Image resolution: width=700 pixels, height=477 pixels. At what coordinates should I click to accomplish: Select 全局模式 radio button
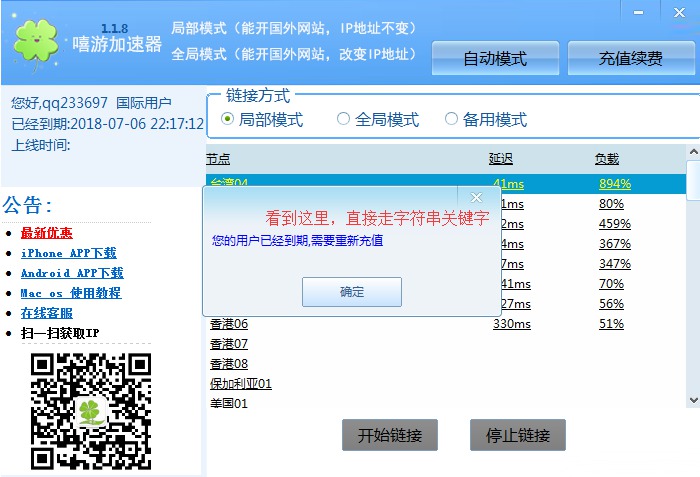click(x=343, y=119)
